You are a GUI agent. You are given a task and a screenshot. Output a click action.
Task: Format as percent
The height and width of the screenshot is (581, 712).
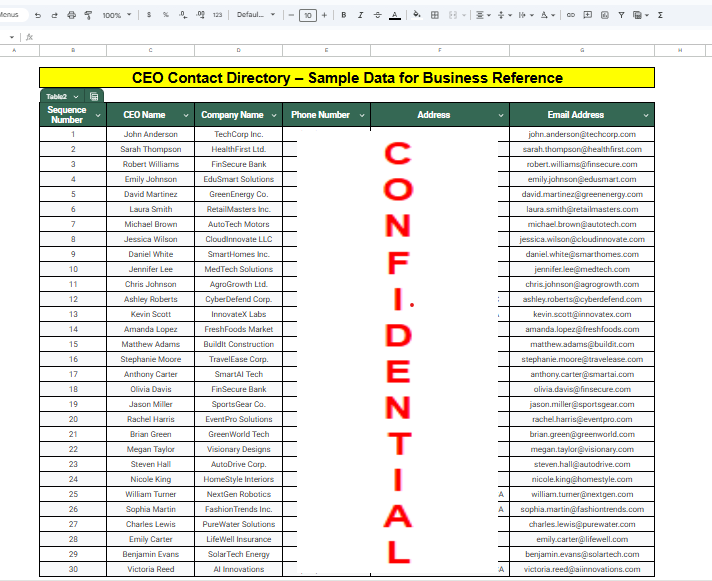[x=166, y=15]
